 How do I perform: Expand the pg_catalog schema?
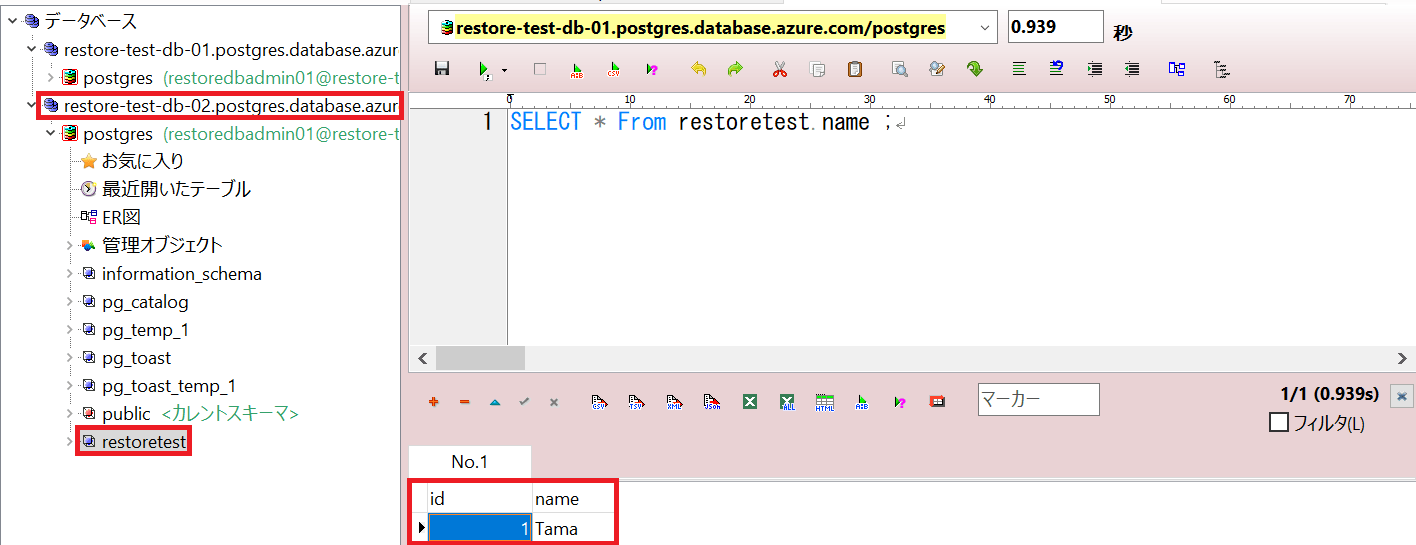click(x=70, y=301)
